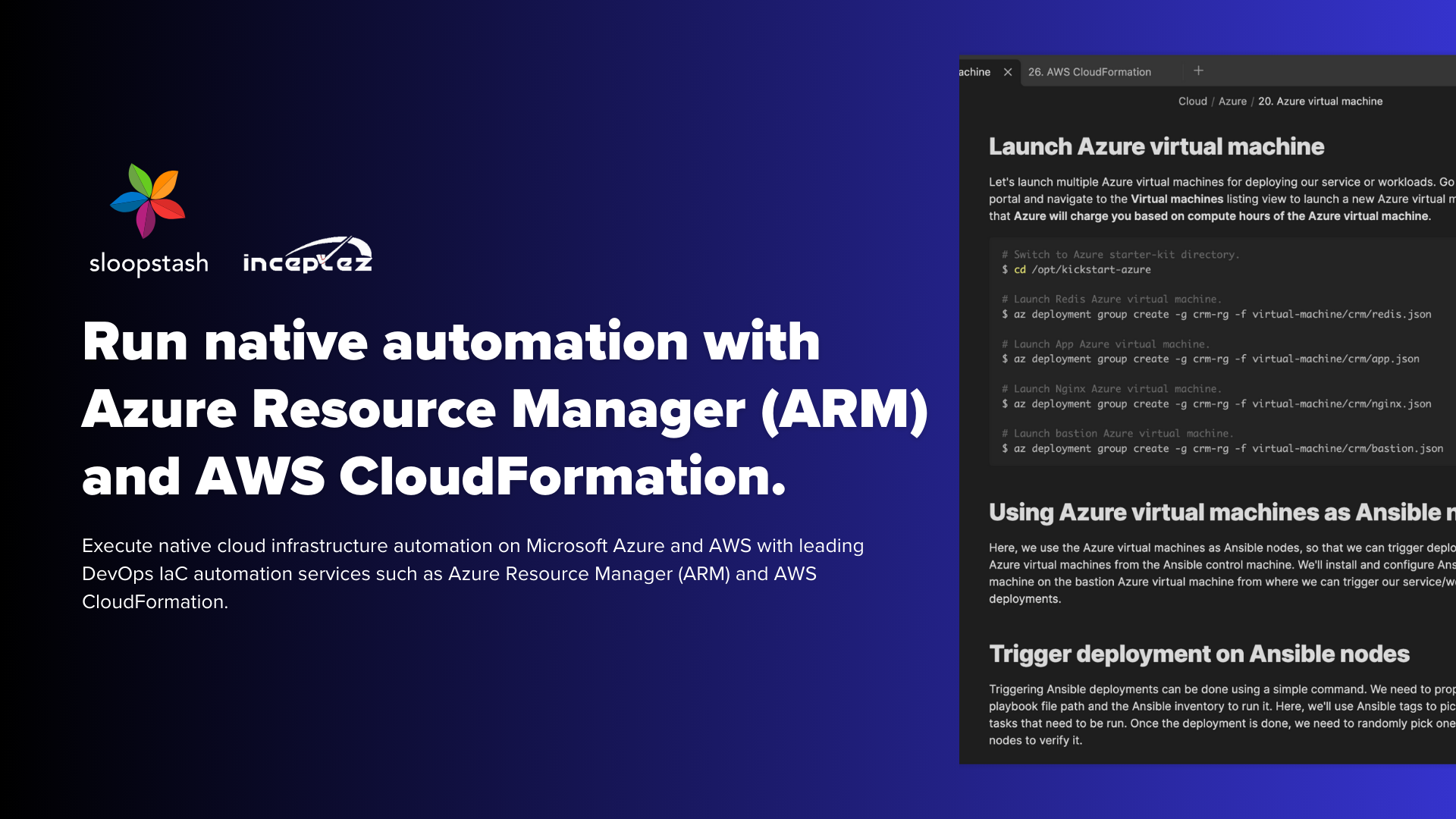Click the inceptez logo
Image resolution: width=1456 pixels, height=819 pixels.
pos(307,255)
